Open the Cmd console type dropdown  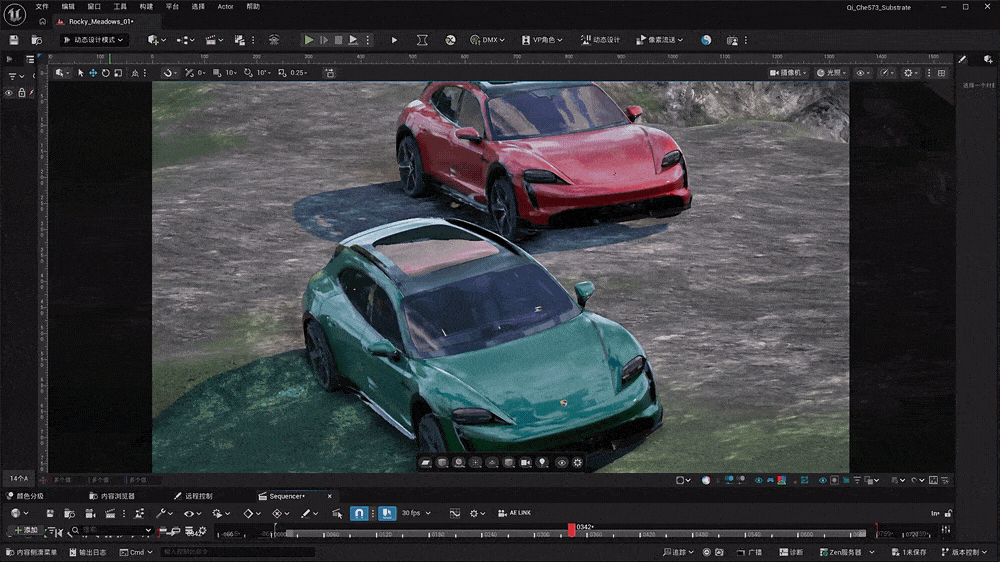[136, 552]
